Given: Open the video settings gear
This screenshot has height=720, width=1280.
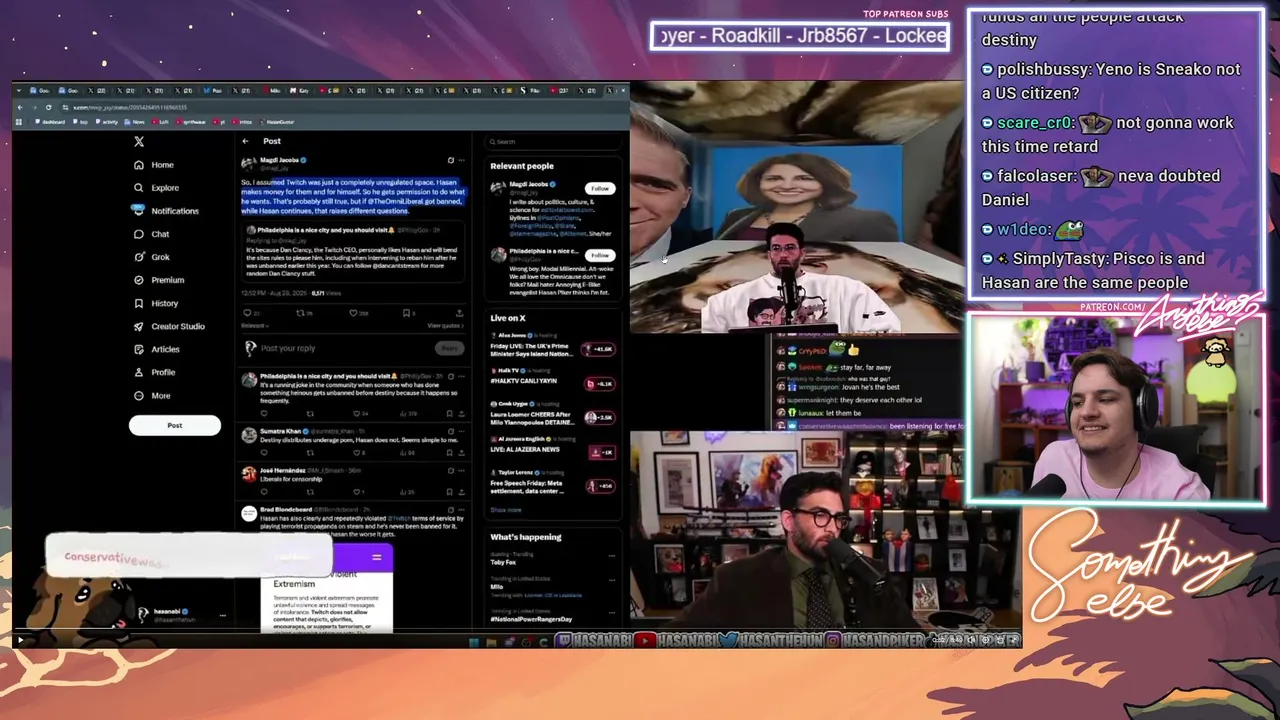Looking at the screenshot, I should 985,640.
